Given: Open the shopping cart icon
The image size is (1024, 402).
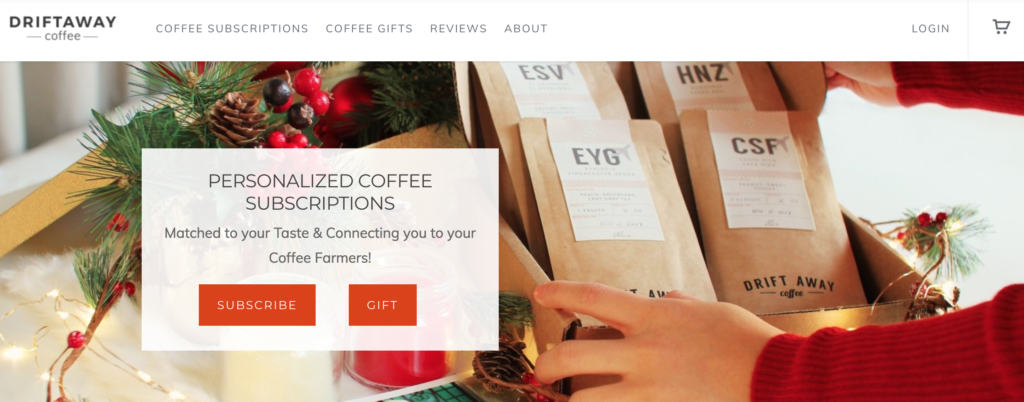Looking at the screenshot, I should [1001, 27].
